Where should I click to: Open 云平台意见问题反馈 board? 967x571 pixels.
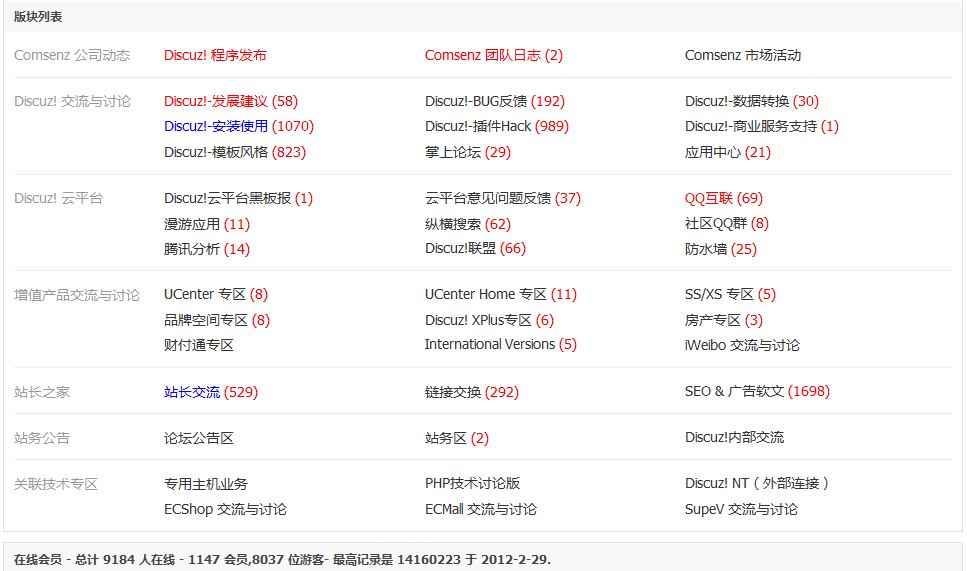pos(488,199)
